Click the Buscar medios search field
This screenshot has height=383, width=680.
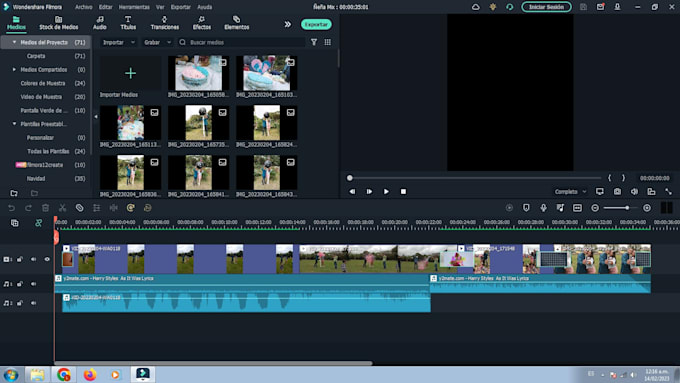tap(241, 42)
